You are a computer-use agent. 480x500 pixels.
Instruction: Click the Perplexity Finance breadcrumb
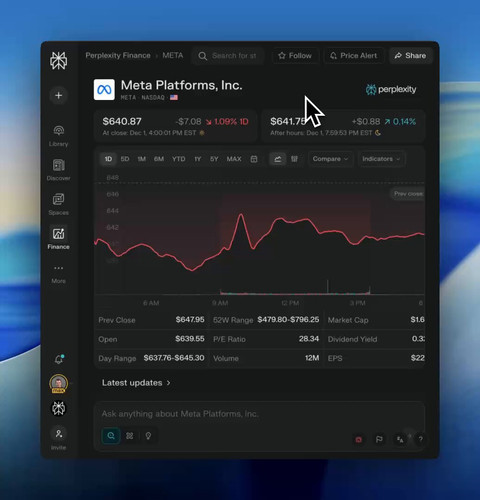pos(118,55)
